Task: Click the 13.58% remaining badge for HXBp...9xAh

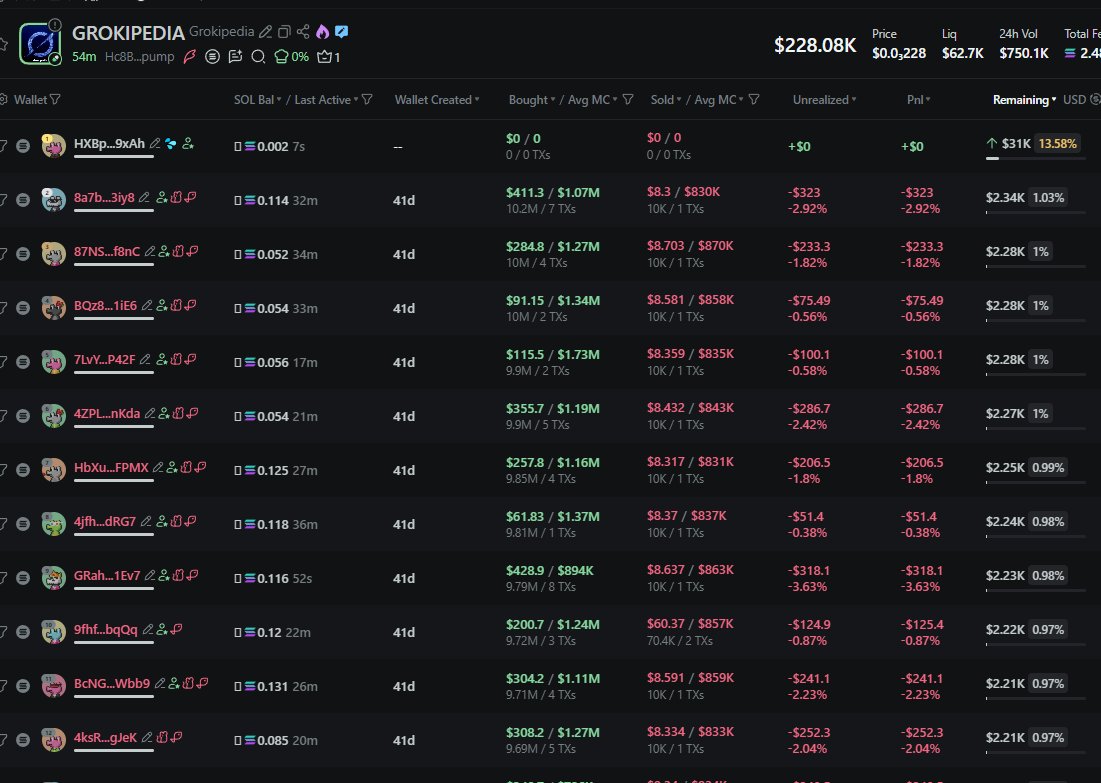Action: [1057, 143]
